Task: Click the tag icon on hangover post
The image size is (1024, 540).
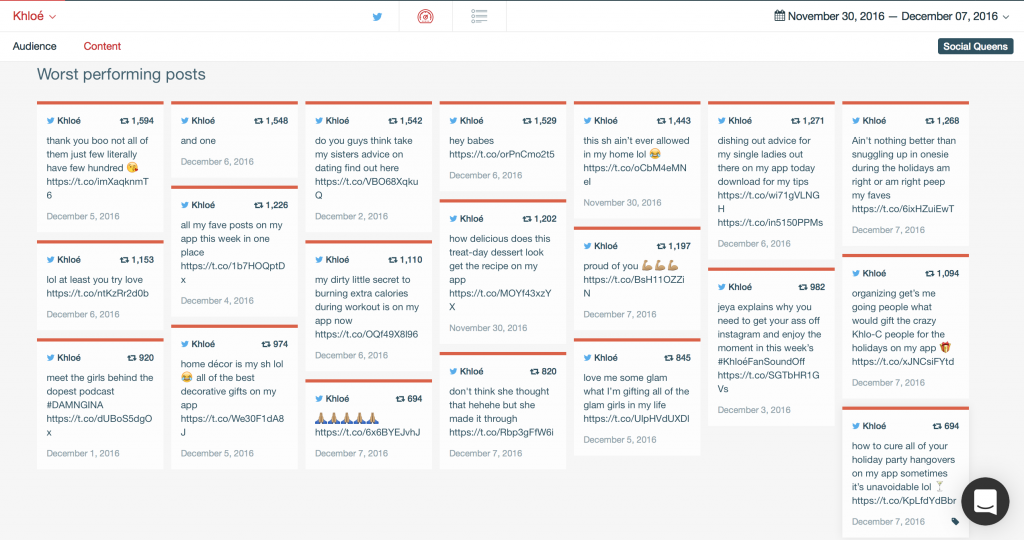Action: coord(954,521)
